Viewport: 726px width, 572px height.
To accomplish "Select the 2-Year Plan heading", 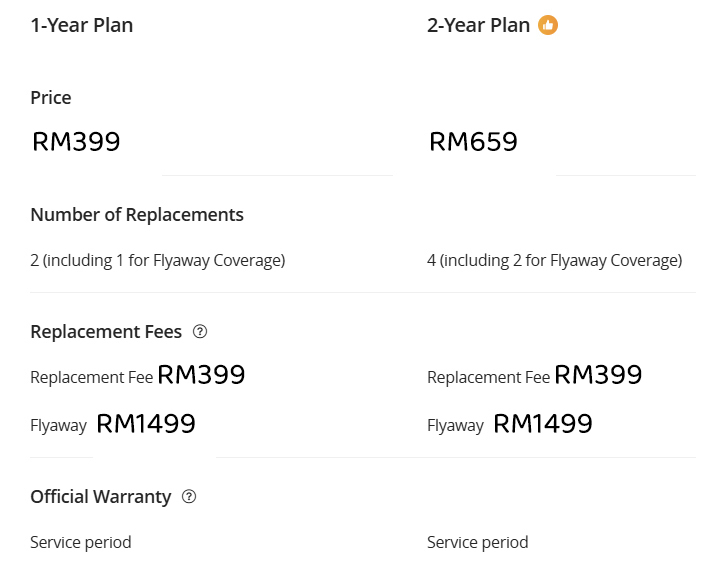I will click(x=478, y=25).
